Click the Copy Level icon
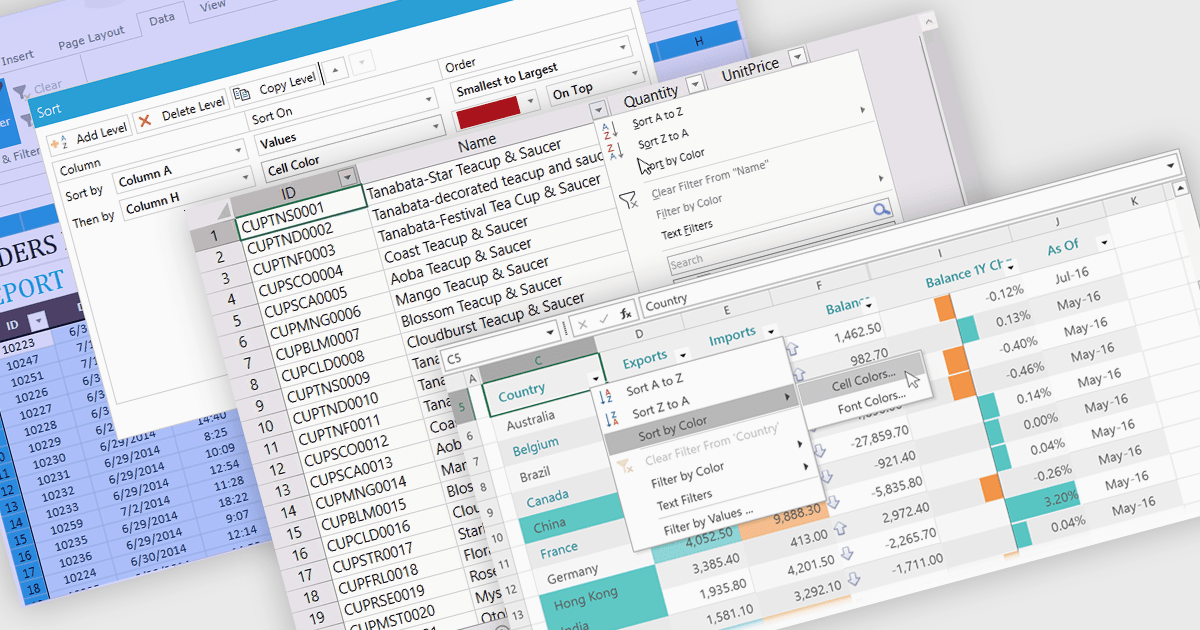This screenshot has height=630, width=1200. tap(242, 94)
